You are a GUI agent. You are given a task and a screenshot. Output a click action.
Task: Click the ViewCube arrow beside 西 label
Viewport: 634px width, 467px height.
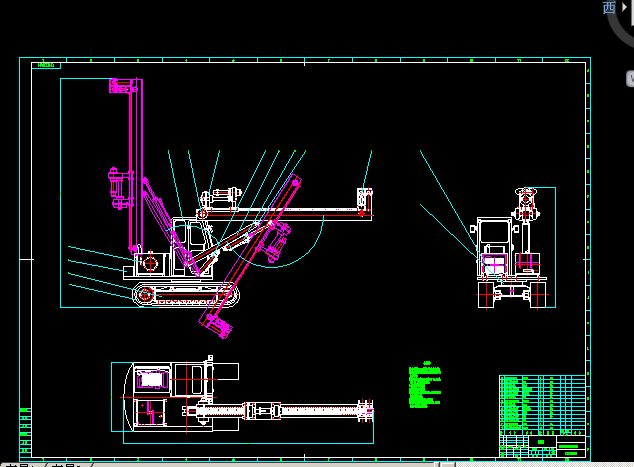[624, 7]
